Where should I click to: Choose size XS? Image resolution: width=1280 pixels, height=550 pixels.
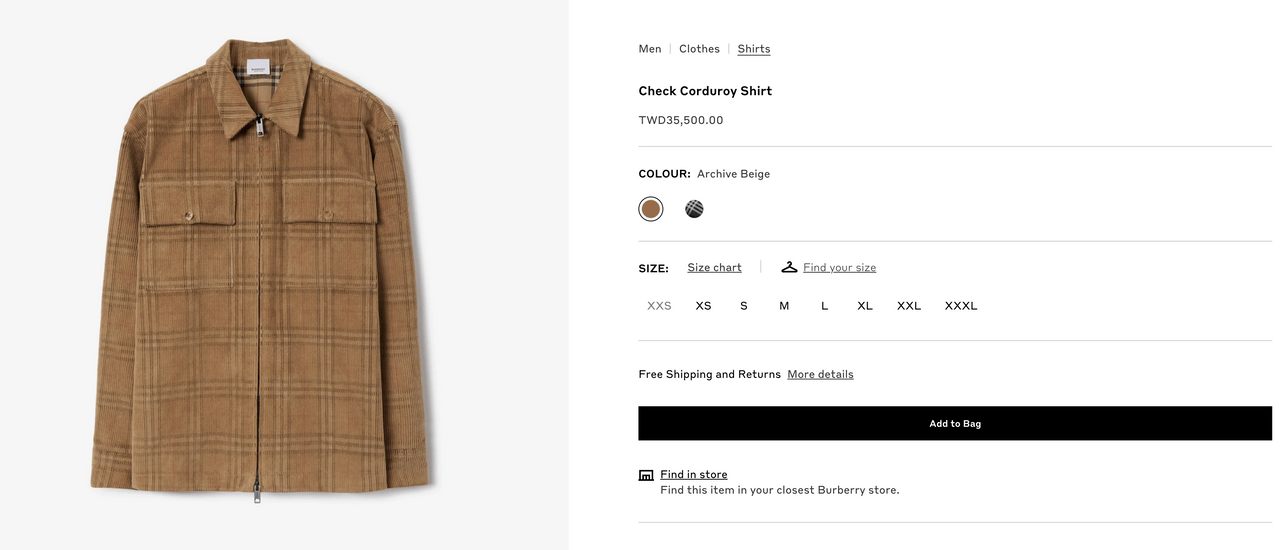point(703,306)
